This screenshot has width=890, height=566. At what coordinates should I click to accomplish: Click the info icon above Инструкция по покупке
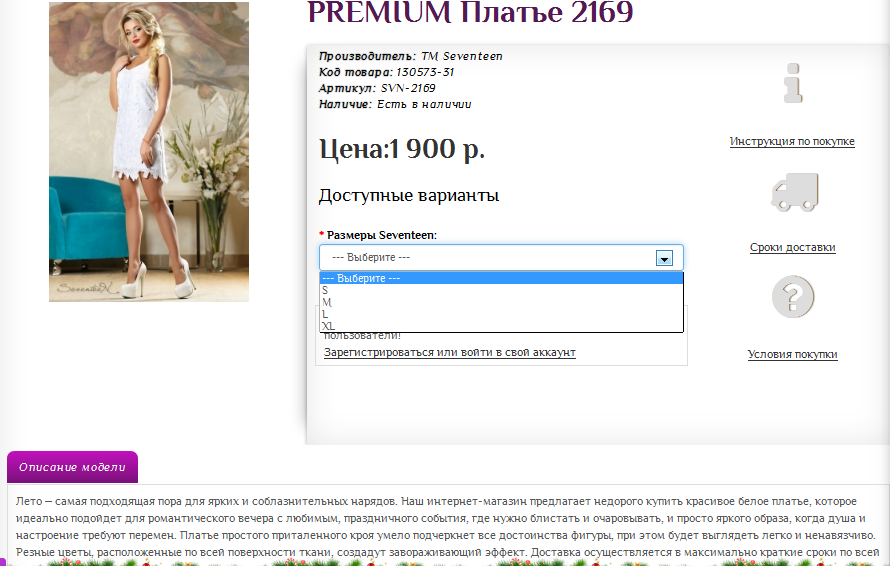pos(793,83)
